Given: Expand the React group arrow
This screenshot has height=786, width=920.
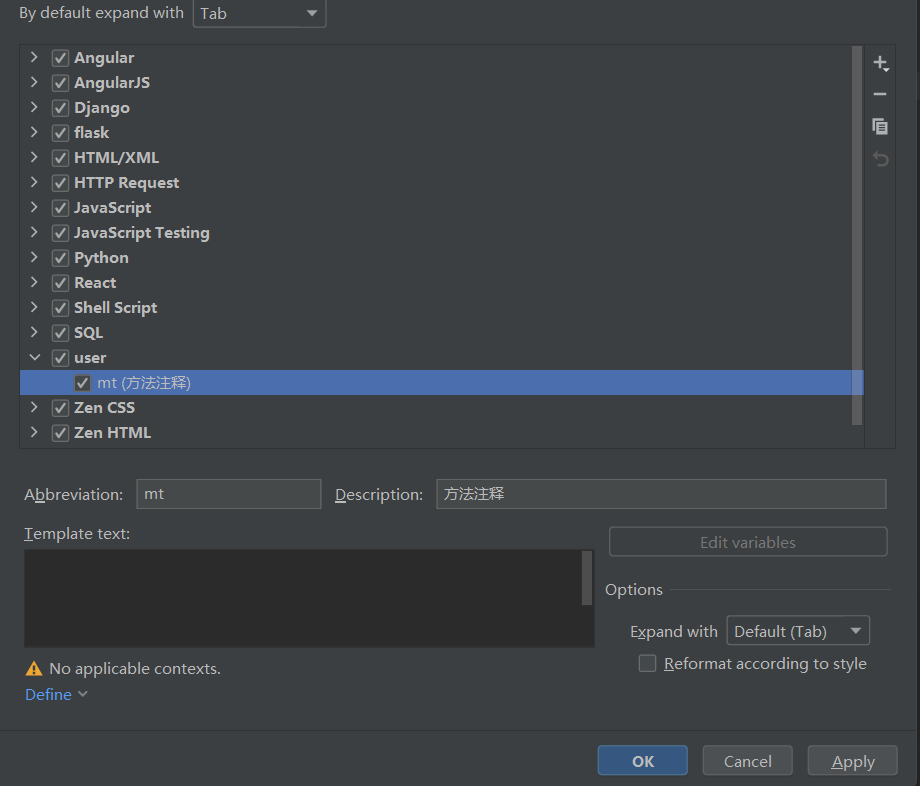Looking at the screenshot, I should (34, 282).
